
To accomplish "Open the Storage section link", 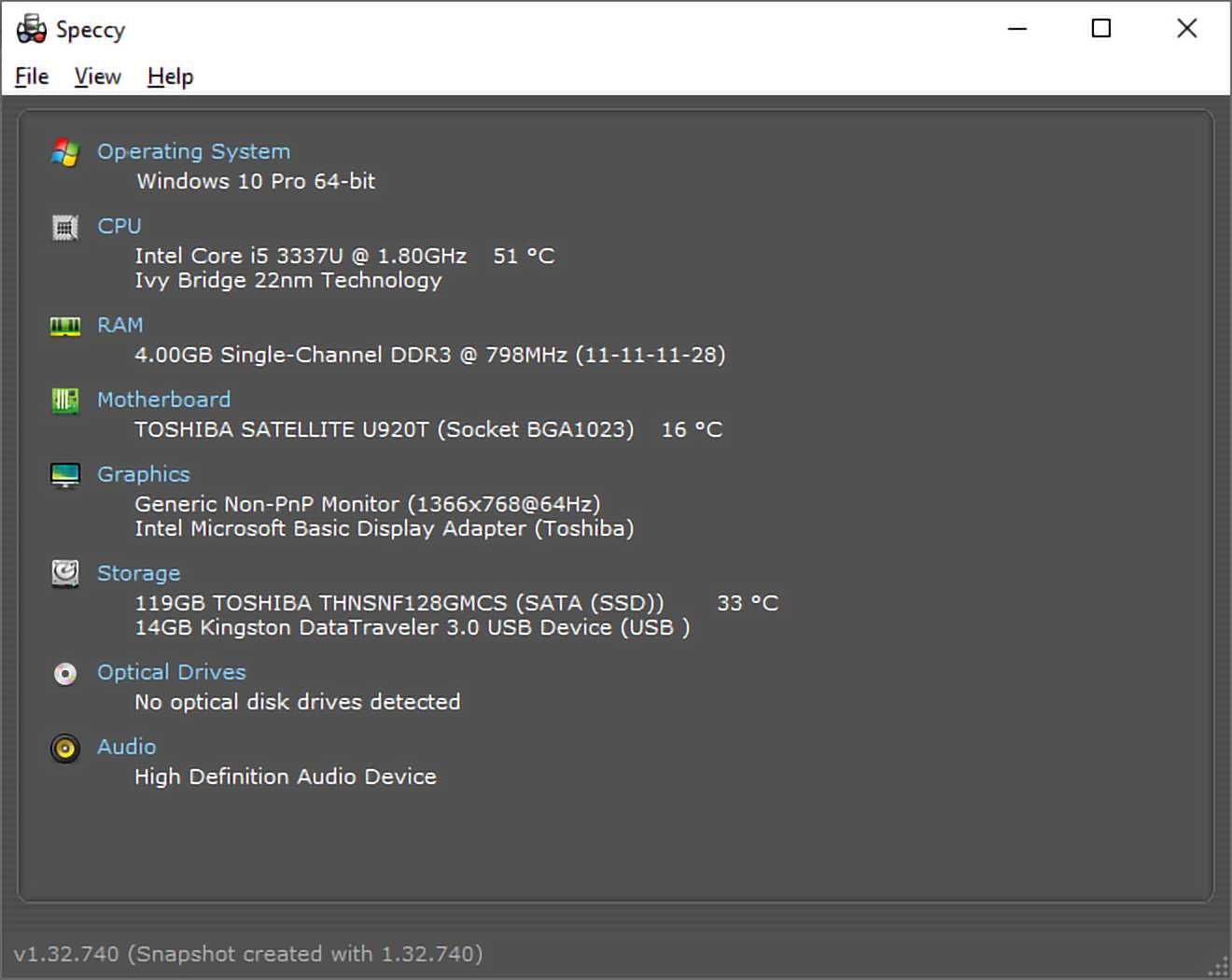I will (138, 573).
